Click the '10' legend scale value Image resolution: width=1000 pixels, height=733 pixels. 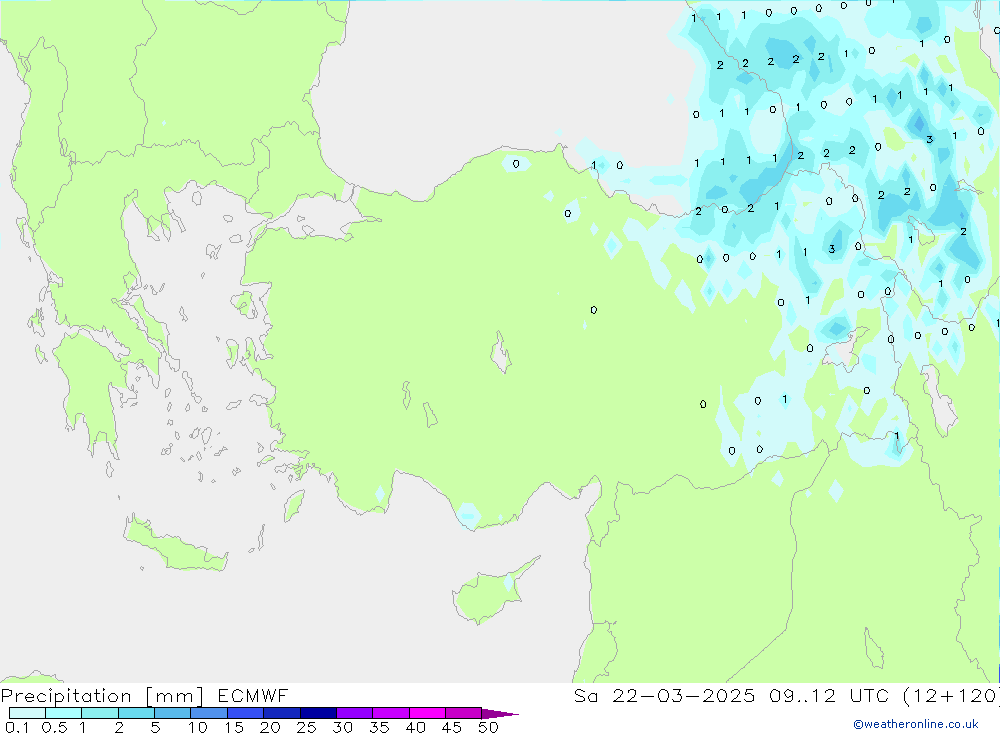[198, 727]
